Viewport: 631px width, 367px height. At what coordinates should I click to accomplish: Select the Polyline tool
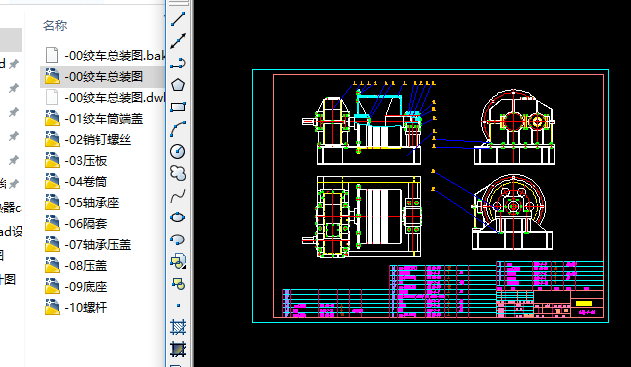(178, 63)
